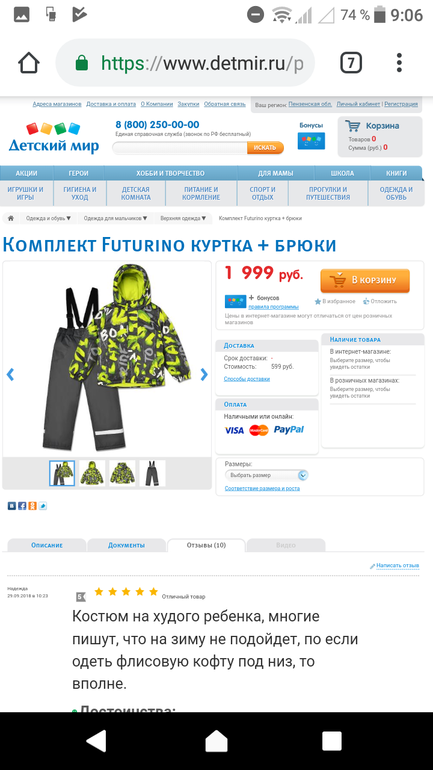This screenshot has width=433, height=770.
Task: Expand Верхняя одежда breadcrumb dropdown
Action: pyautogui.click(x=184, y=218)
